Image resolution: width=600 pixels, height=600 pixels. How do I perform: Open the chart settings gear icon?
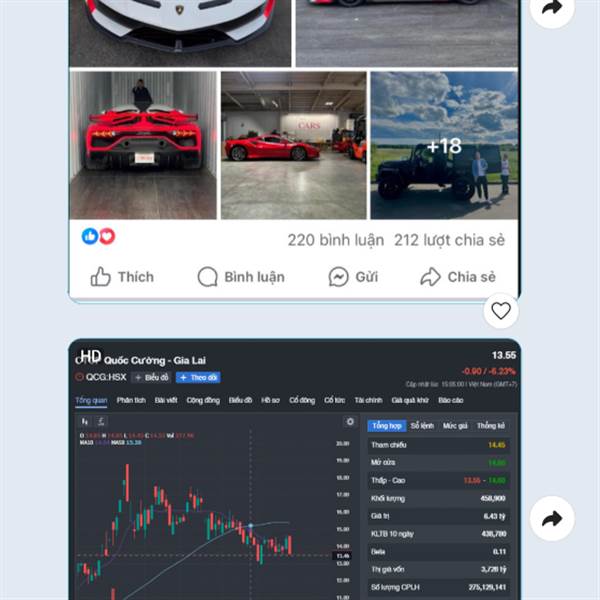point(350,422)
